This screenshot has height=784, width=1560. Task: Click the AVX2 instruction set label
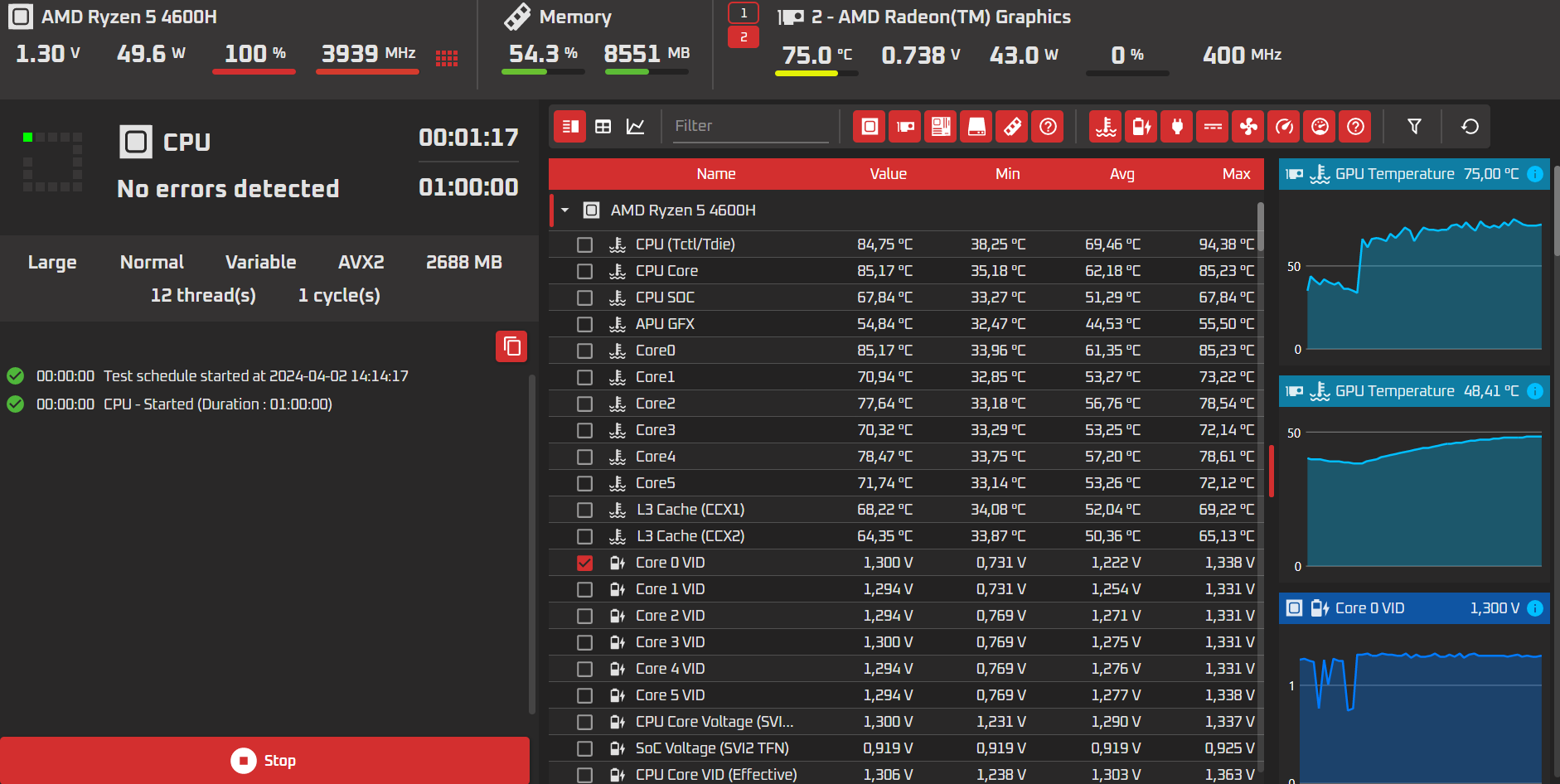point(361,263)
